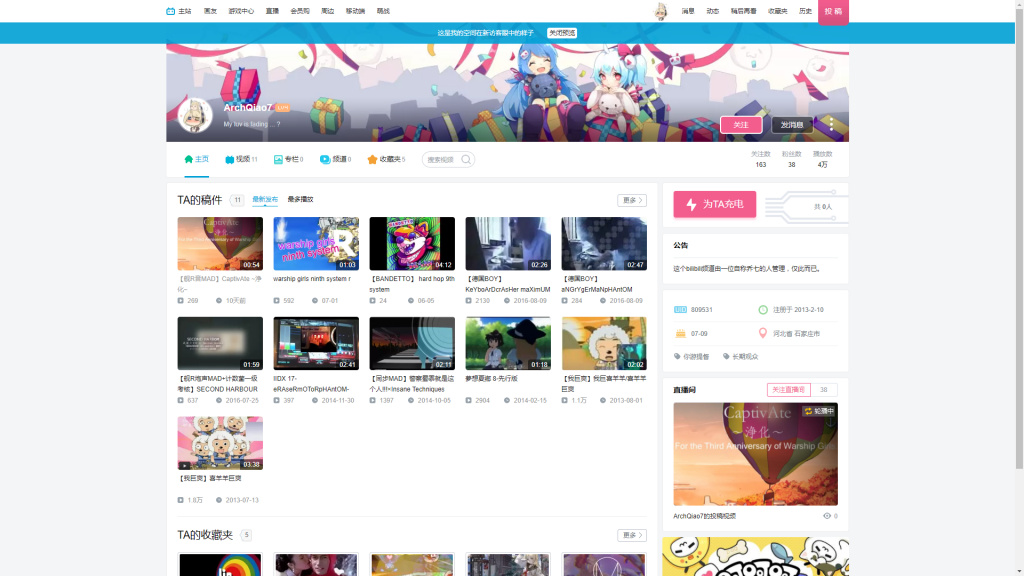The image size is (1024, 576).
Task: Toggle 关注直播间 to follow the live room
Action: tap(788, 390)
